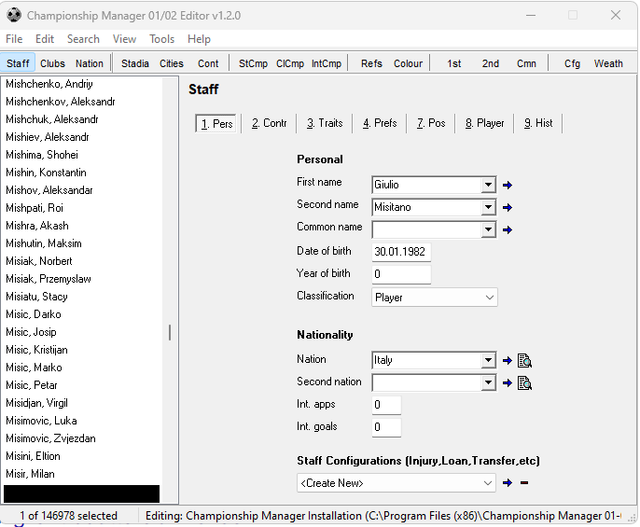Click the minus icon to remove staff configuration

[x=524, y=483]
